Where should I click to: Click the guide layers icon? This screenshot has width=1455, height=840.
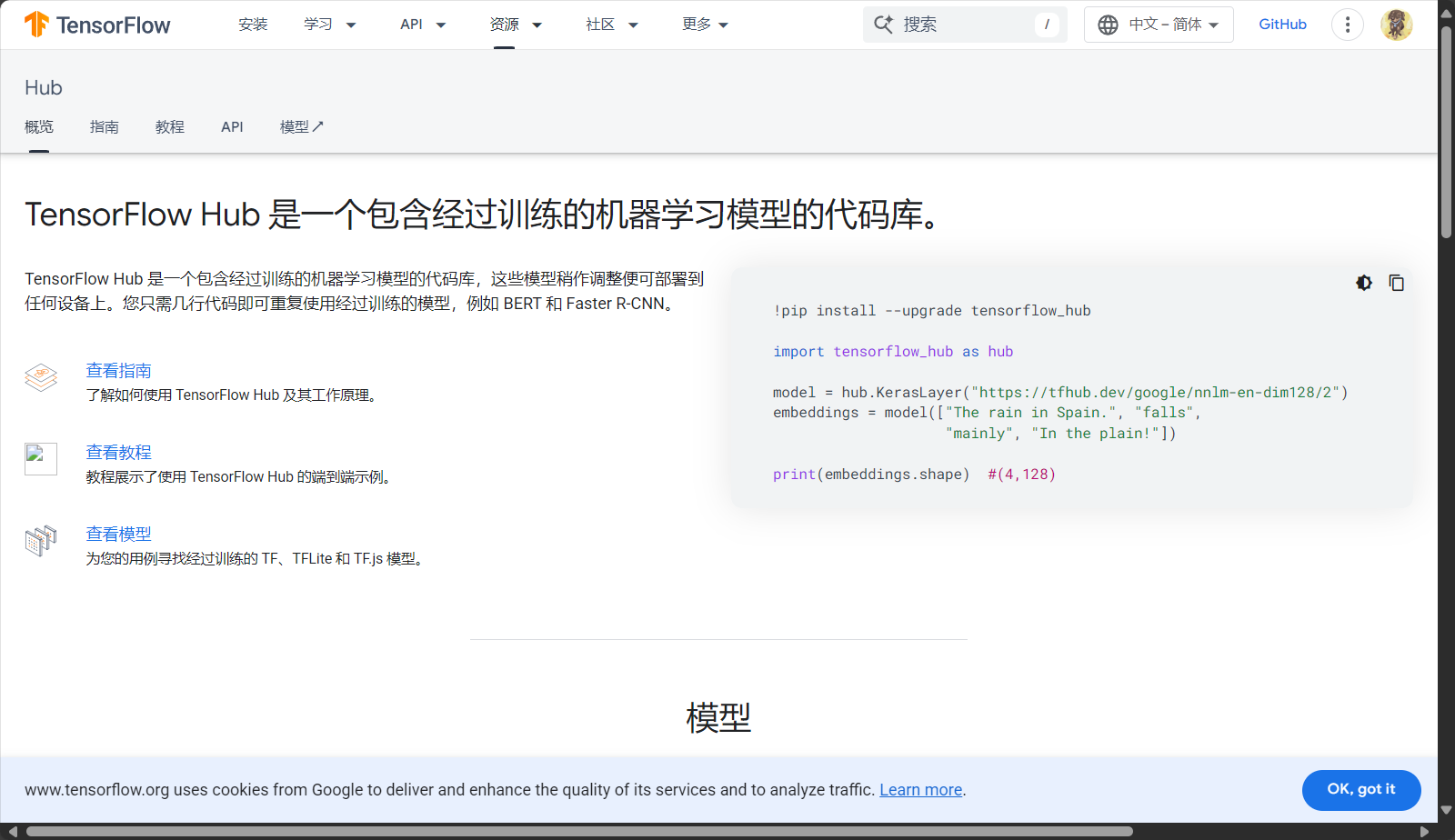(41, 377)
